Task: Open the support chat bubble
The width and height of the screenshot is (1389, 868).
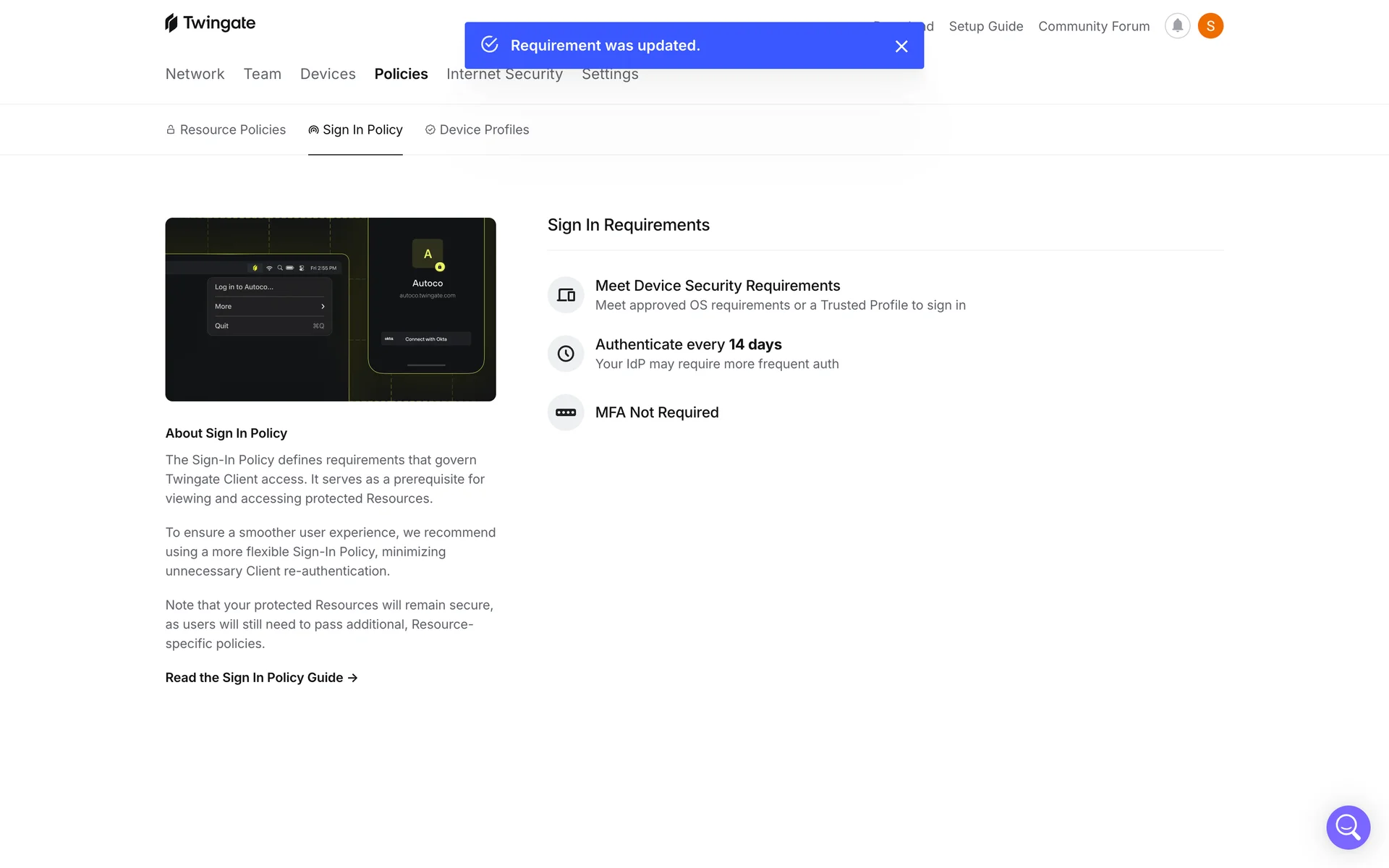Action: [x=1348, y=827]
